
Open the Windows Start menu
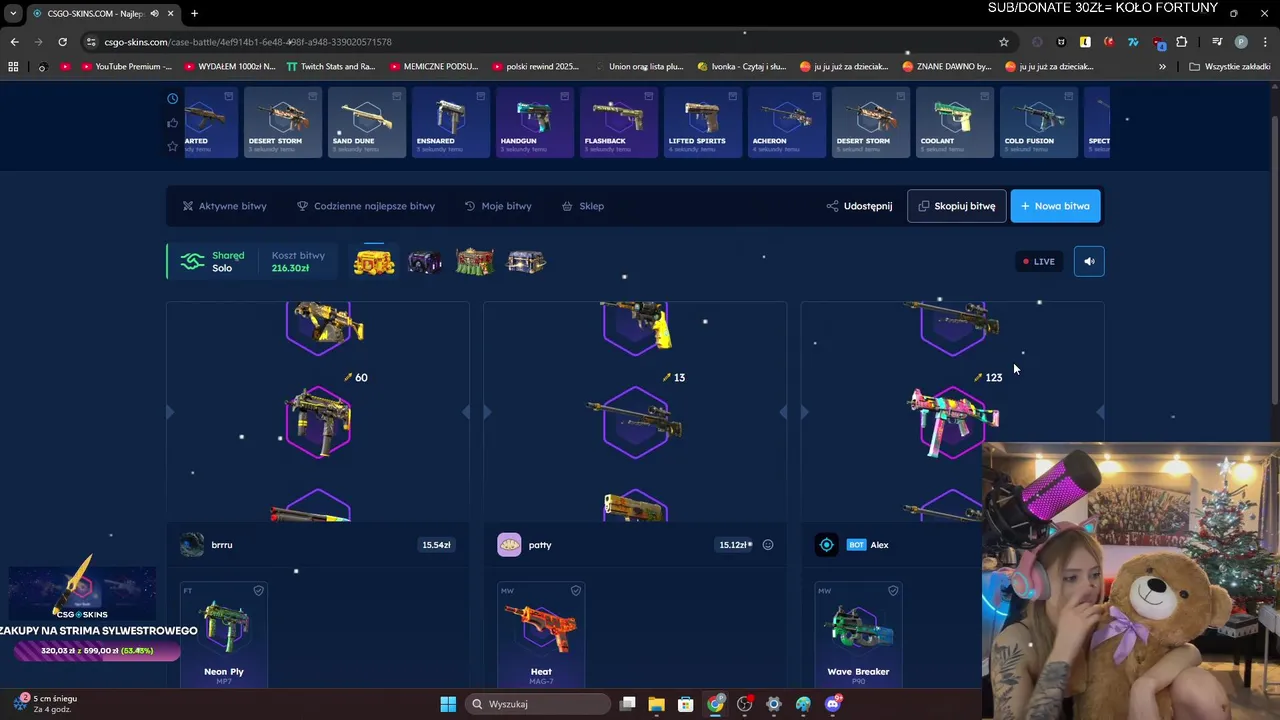448,704
